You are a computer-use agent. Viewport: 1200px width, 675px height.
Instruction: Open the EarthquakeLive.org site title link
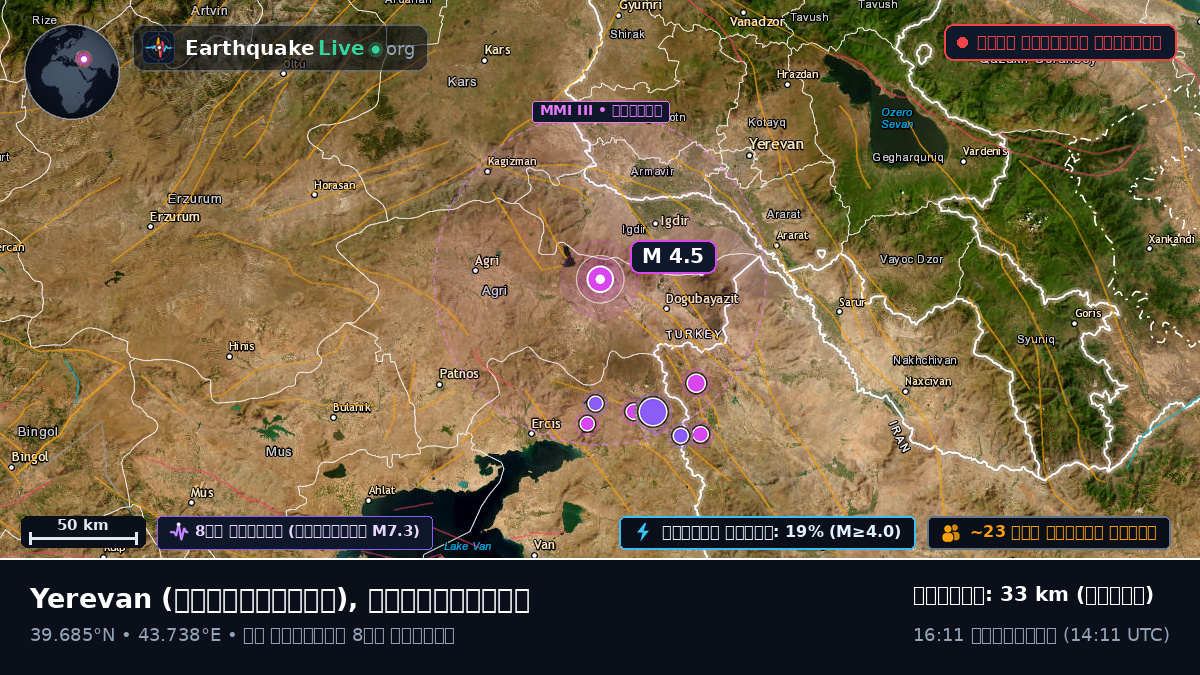(300, 48)
